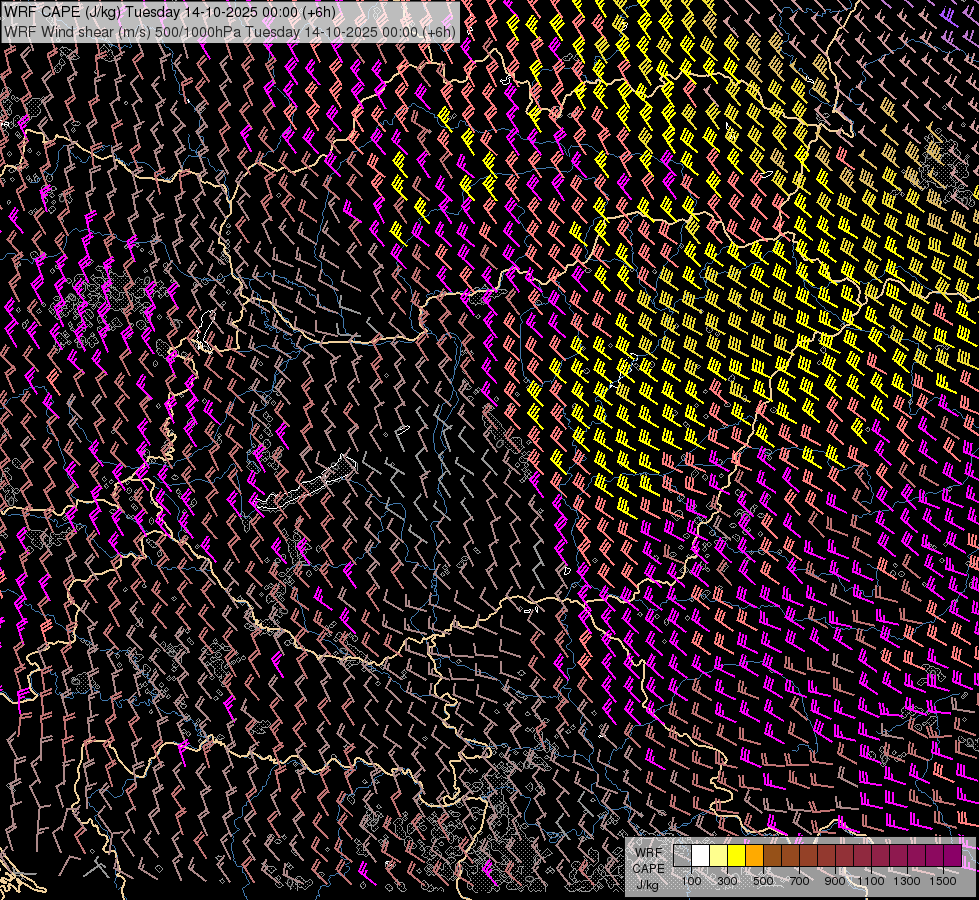Viewport: 979px width, 900px height.
Task: Select the 500 legend tick label
Action: point(763,881)
